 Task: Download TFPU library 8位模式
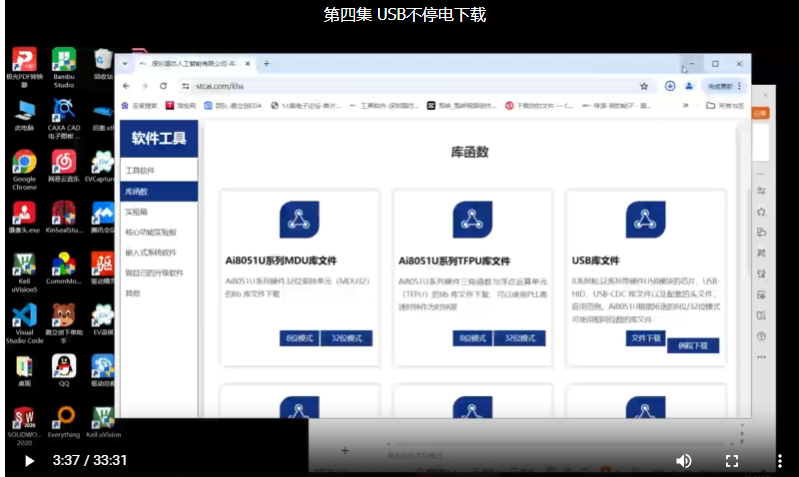pyautogui.click(x=472, y=338)
